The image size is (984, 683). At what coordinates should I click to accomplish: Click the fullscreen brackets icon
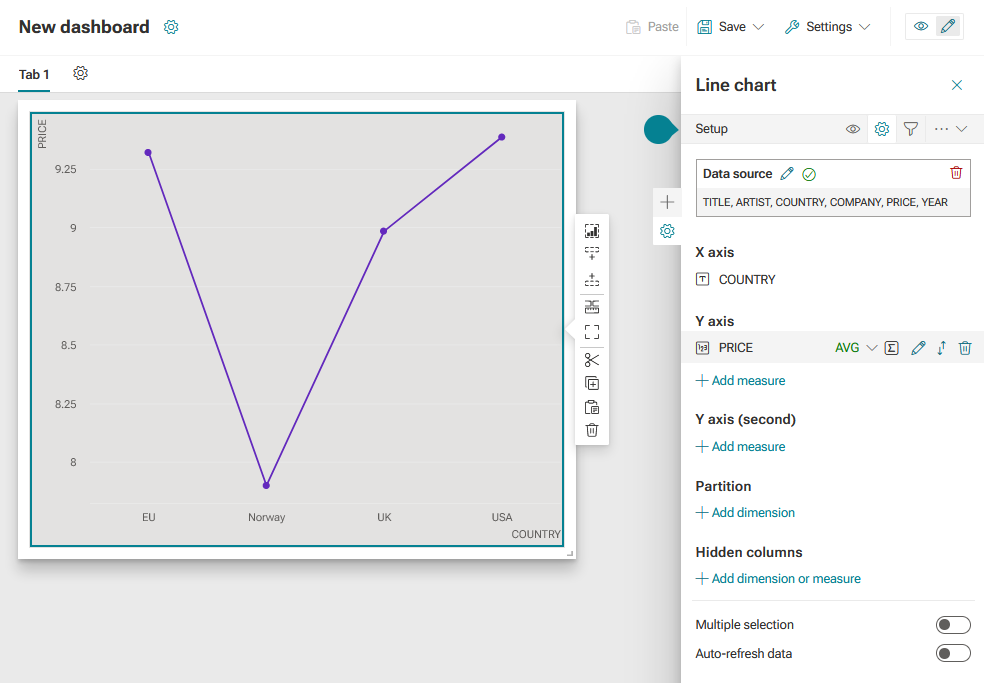coord(592,331)
